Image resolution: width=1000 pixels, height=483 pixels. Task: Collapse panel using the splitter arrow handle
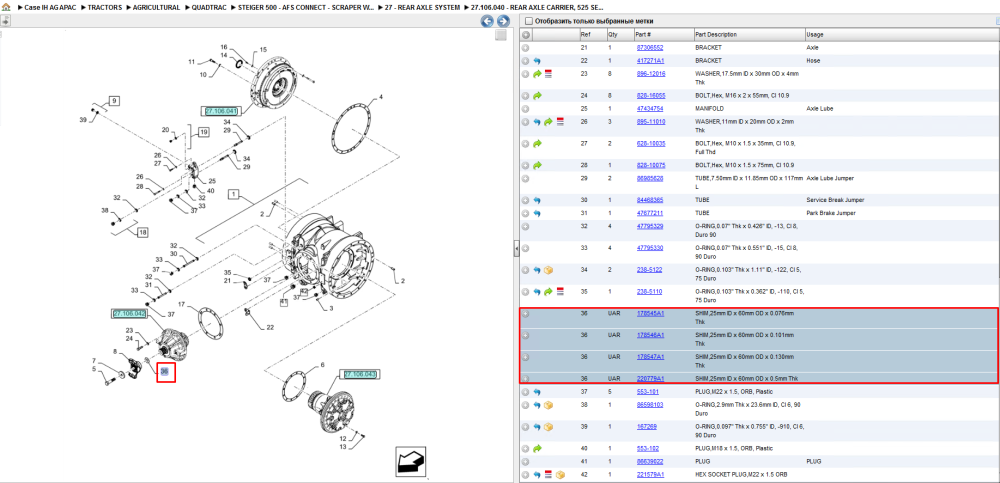click(x=516, y=250)
